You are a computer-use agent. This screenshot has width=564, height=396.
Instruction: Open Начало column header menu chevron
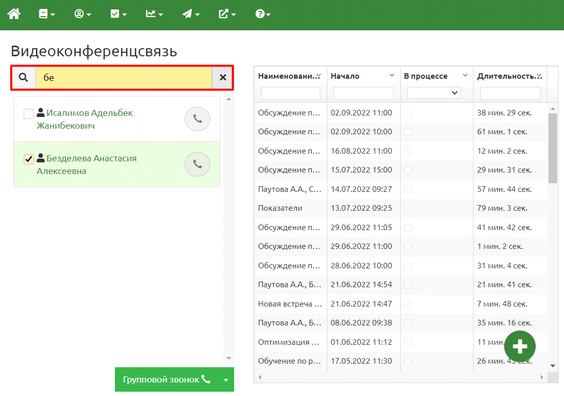pyautogui.click(x=392, y=76)
